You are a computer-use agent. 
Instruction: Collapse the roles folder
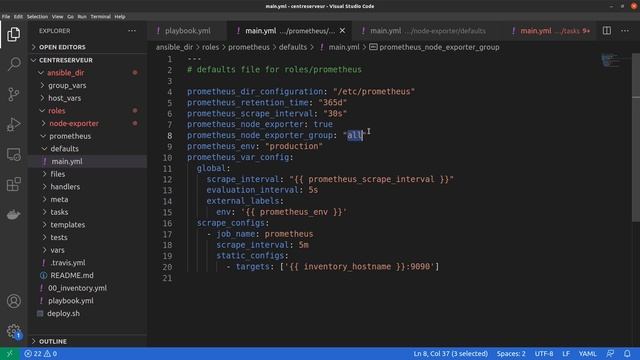click(x=56, y=111)
